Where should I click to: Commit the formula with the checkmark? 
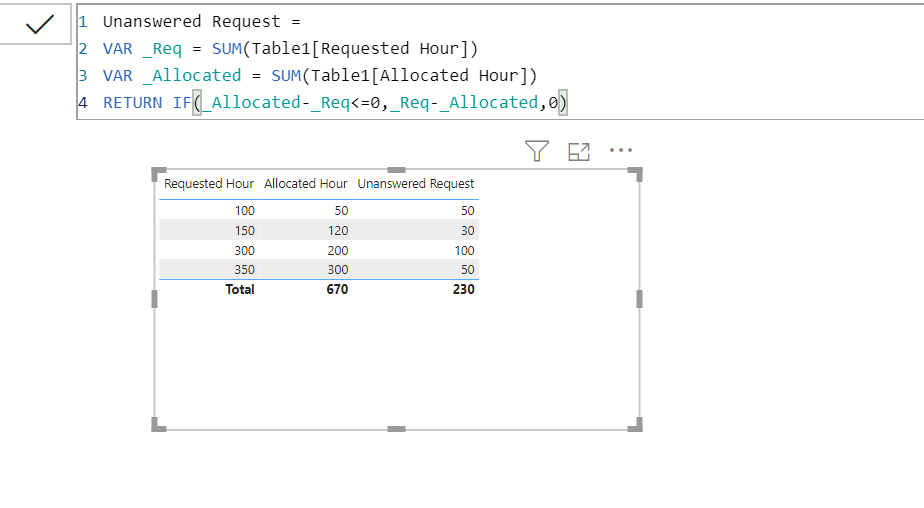pyautogui.click(x=39, y=24)
